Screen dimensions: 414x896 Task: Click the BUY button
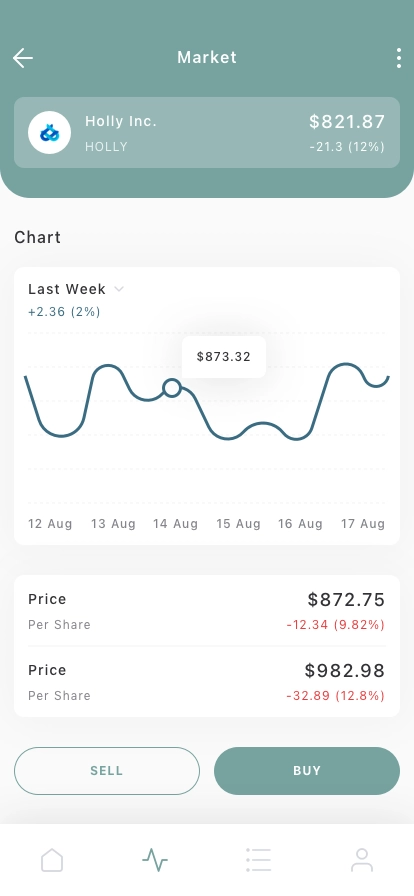pos(307,771)
